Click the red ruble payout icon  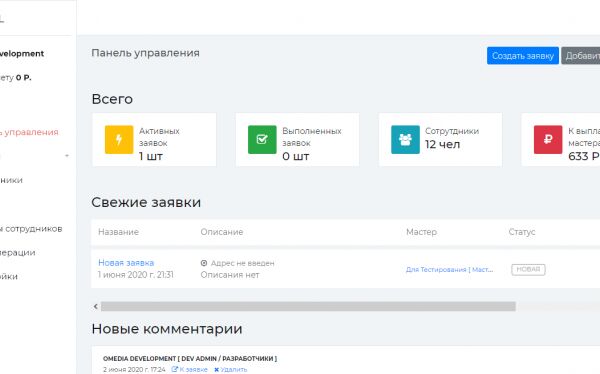coord(548,139)
